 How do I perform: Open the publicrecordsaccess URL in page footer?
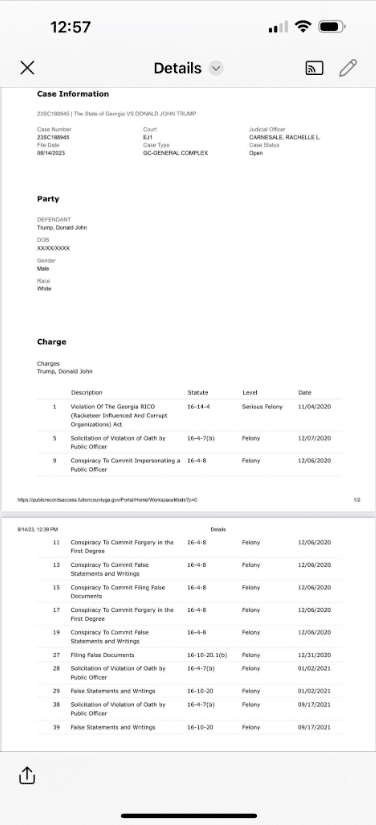107,499
